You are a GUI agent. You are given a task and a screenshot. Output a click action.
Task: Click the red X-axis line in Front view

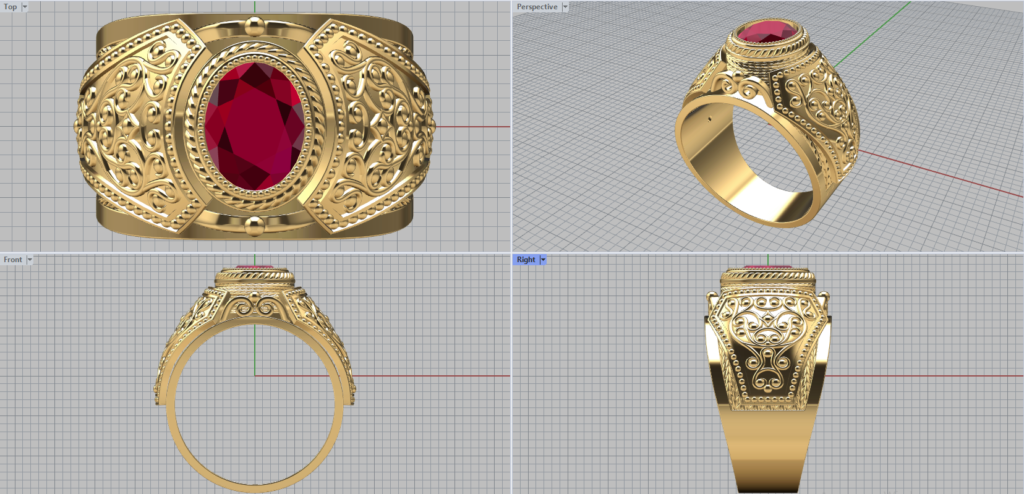click(430, 376)
